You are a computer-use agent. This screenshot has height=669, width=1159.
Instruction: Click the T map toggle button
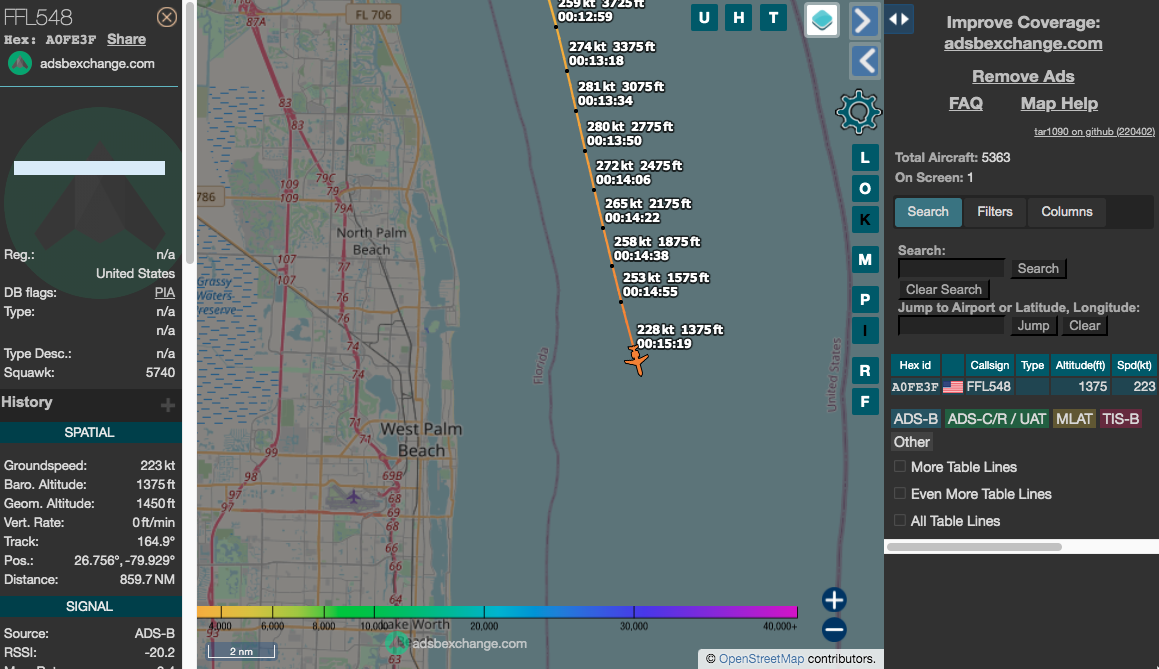click(x=773, y=18)
